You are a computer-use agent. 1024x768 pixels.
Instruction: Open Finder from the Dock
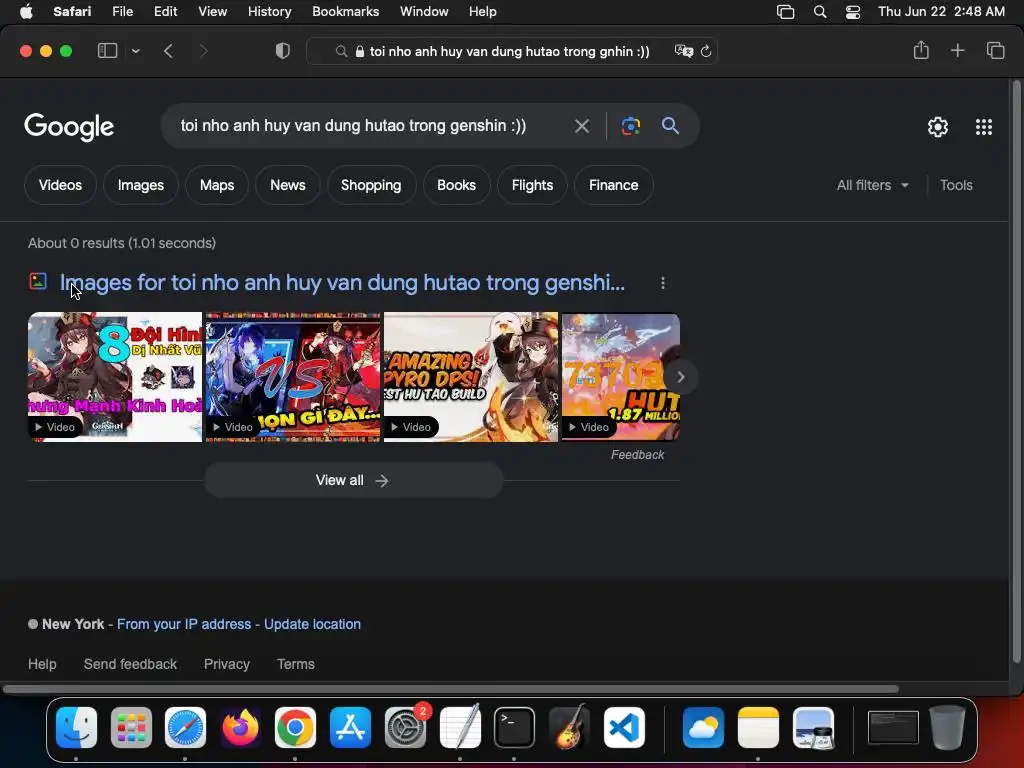click(x=76, y=727)
